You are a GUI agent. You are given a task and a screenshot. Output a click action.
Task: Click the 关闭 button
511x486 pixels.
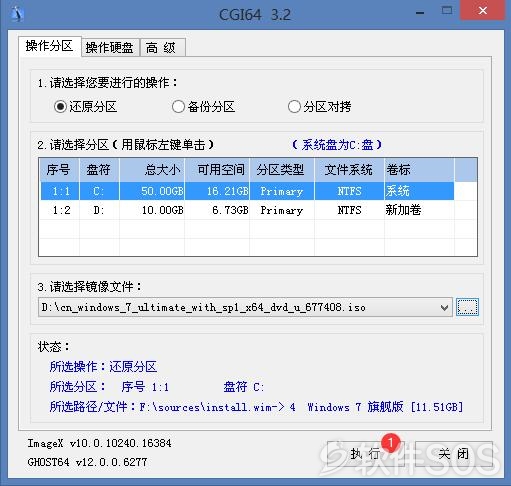(x=454, y=454)
